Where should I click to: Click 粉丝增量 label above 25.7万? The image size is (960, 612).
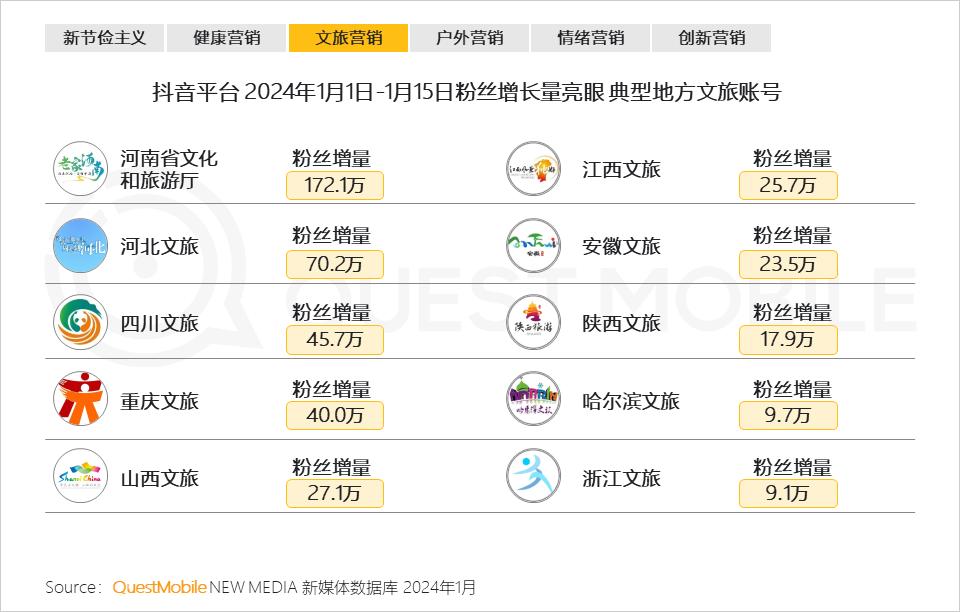792,159
